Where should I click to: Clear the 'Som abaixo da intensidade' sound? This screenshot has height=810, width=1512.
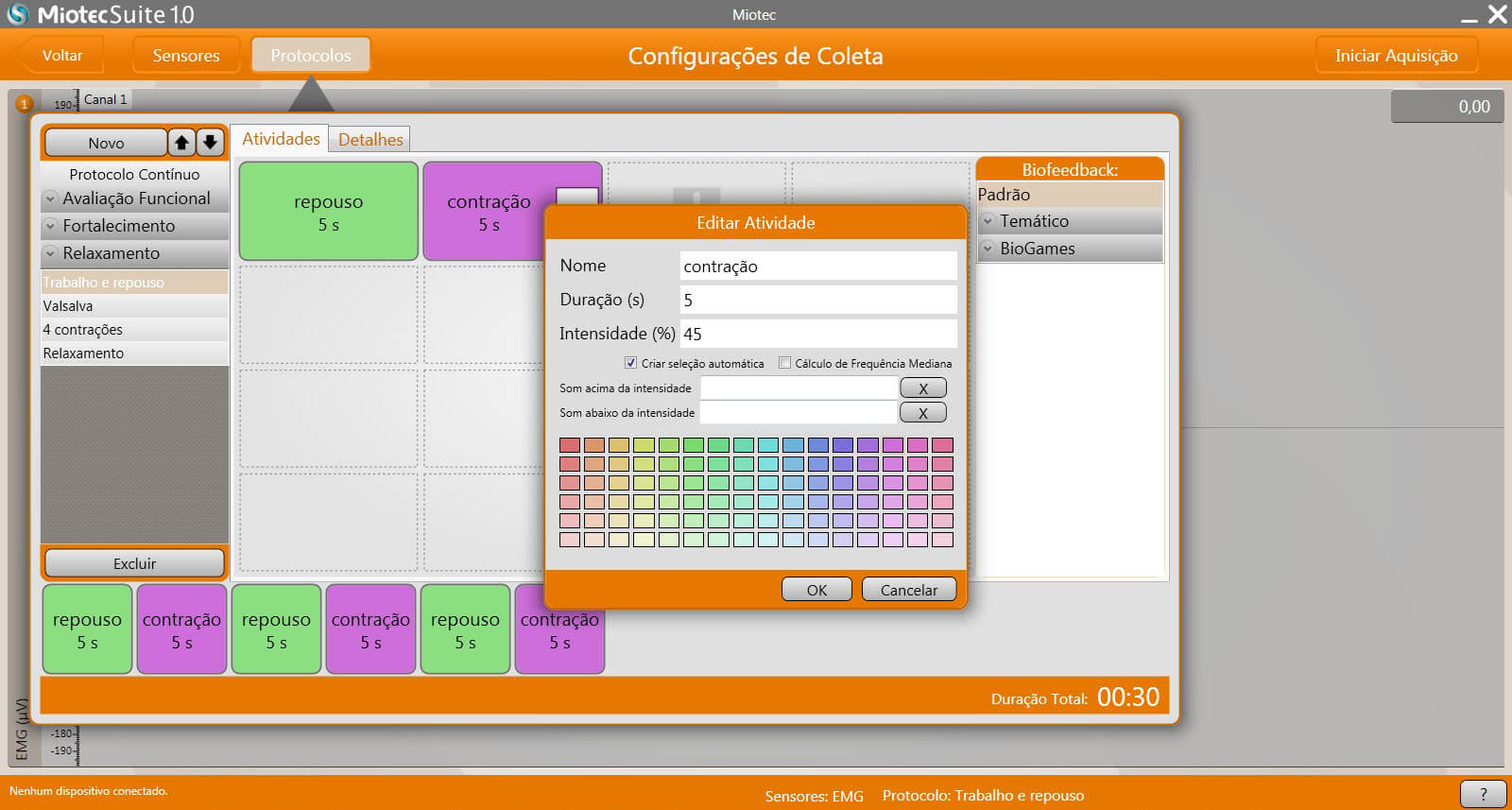(x=922, y=413)
